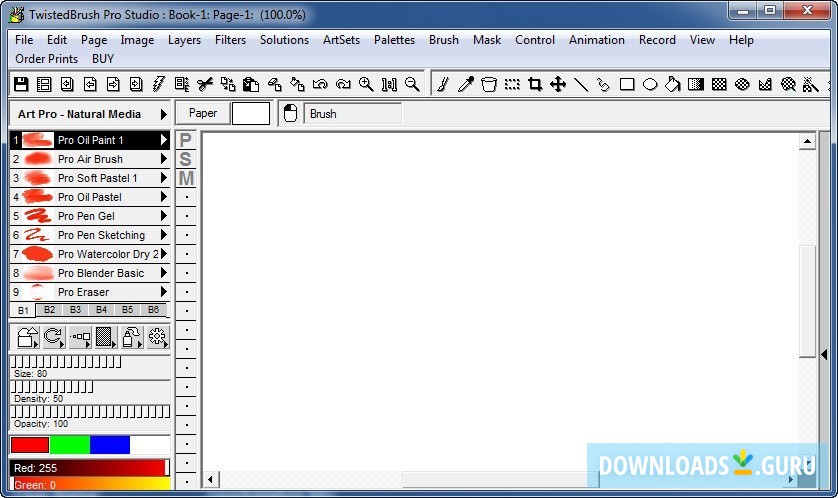This screenshot has width=838, height=498.
Task: Open the Filters menu
Action: tap(230, 40)
